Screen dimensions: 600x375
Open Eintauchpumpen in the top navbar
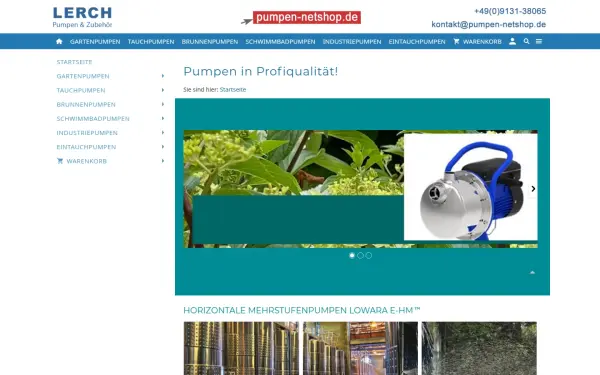(417, 41)
